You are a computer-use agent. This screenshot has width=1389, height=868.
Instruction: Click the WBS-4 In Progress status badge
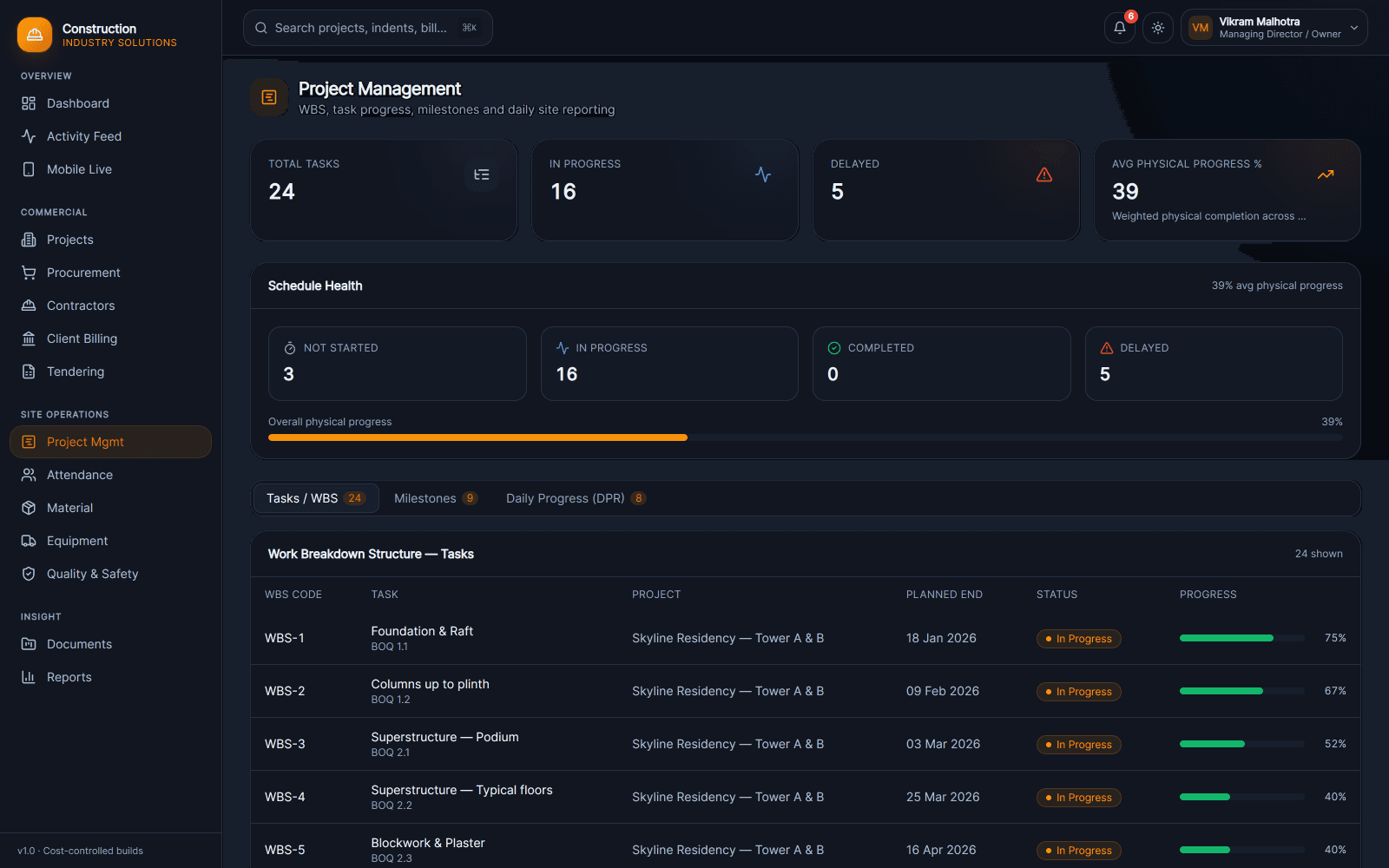(x=1079, y=798)
